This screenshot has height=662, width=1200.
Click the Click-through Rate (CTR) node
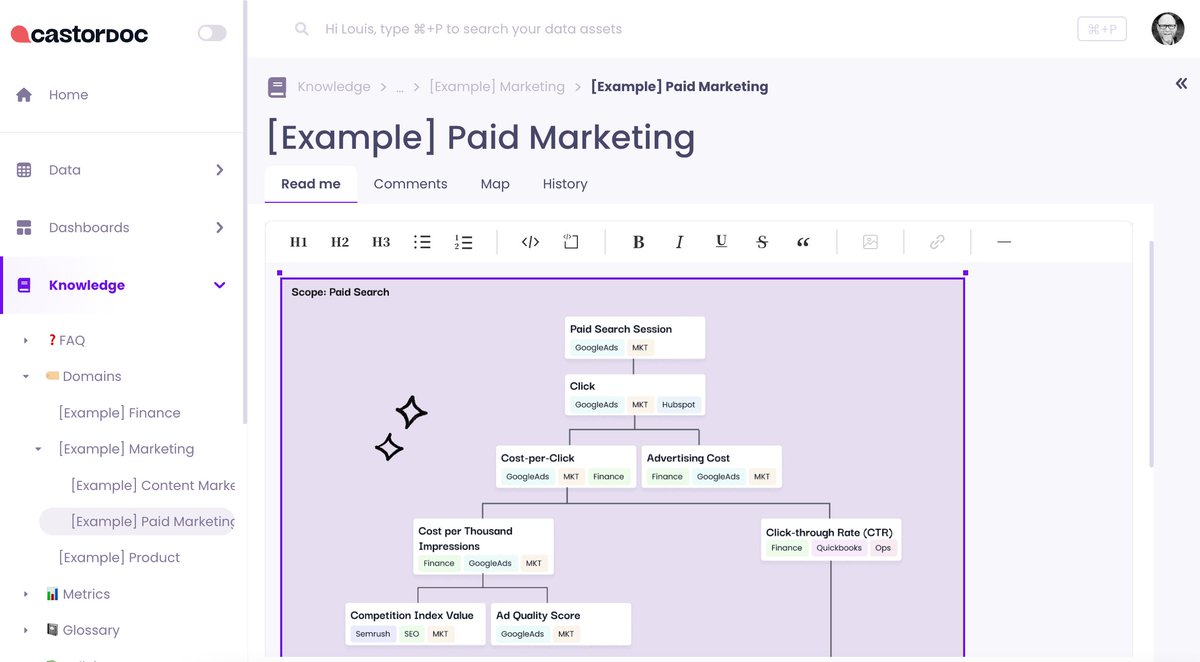click(831, 539)
